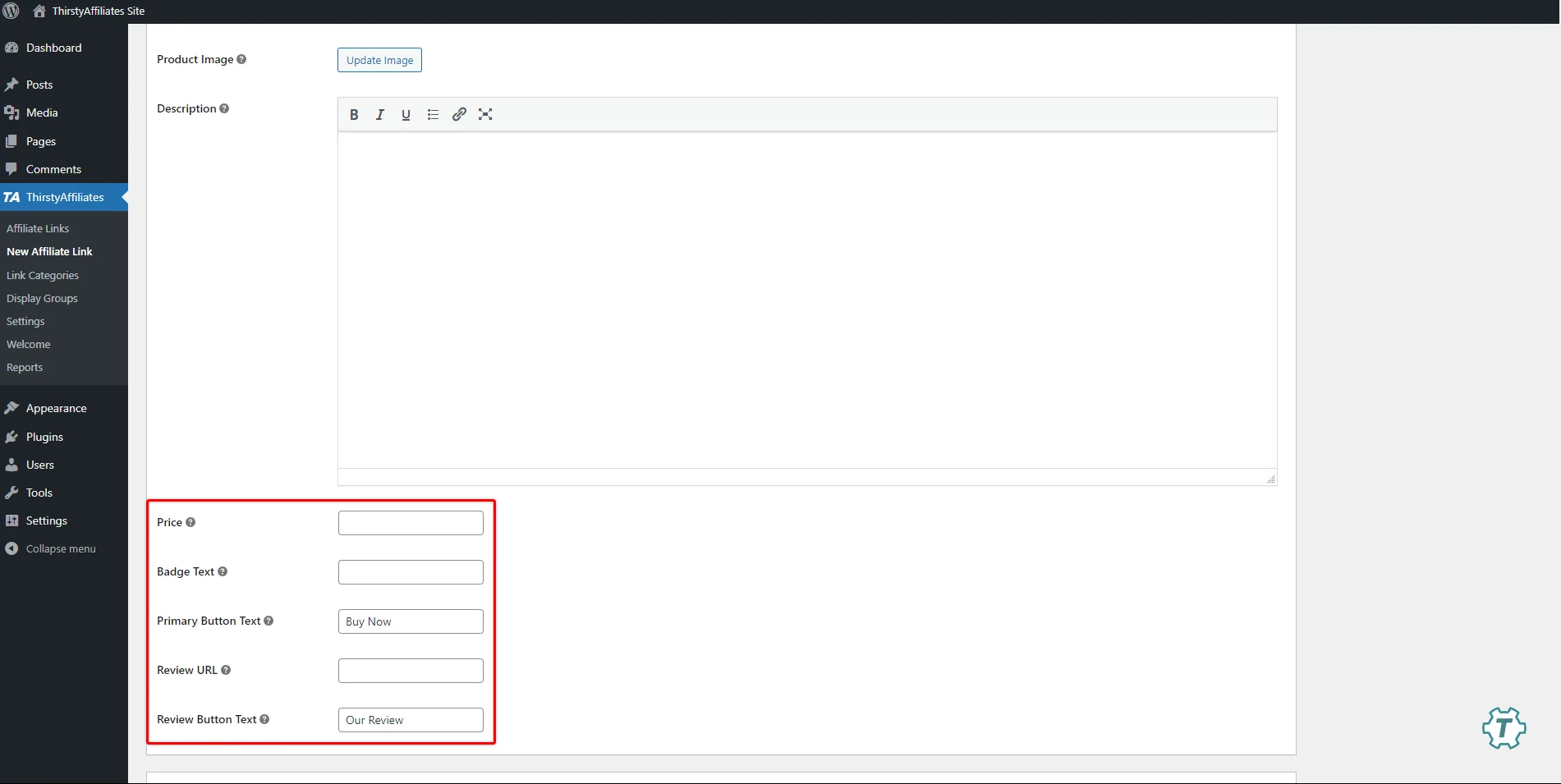Click the Badge Text input field
Viewport: 1561px width, 784px height.
click(411, 572)
